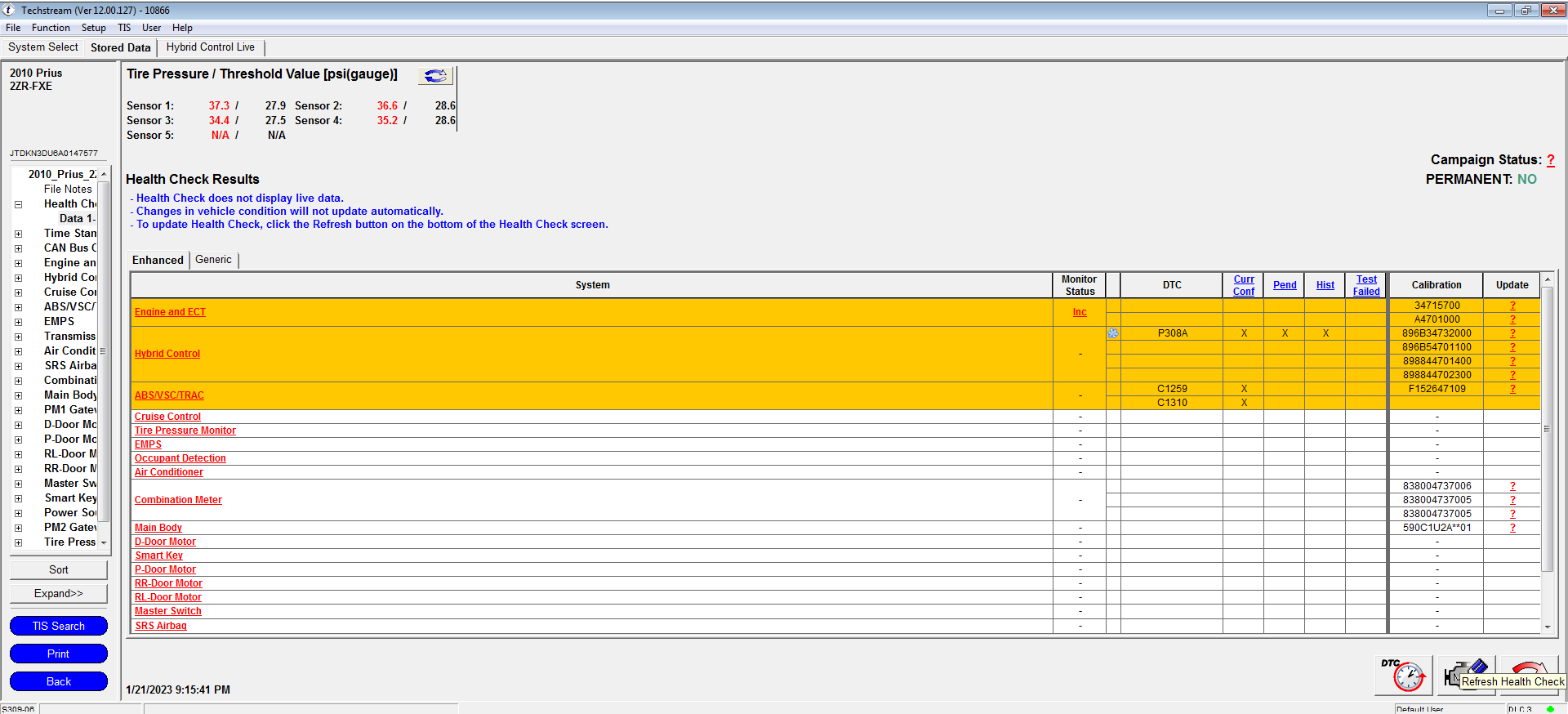Expand the EMPS tree node

[18, 322]
